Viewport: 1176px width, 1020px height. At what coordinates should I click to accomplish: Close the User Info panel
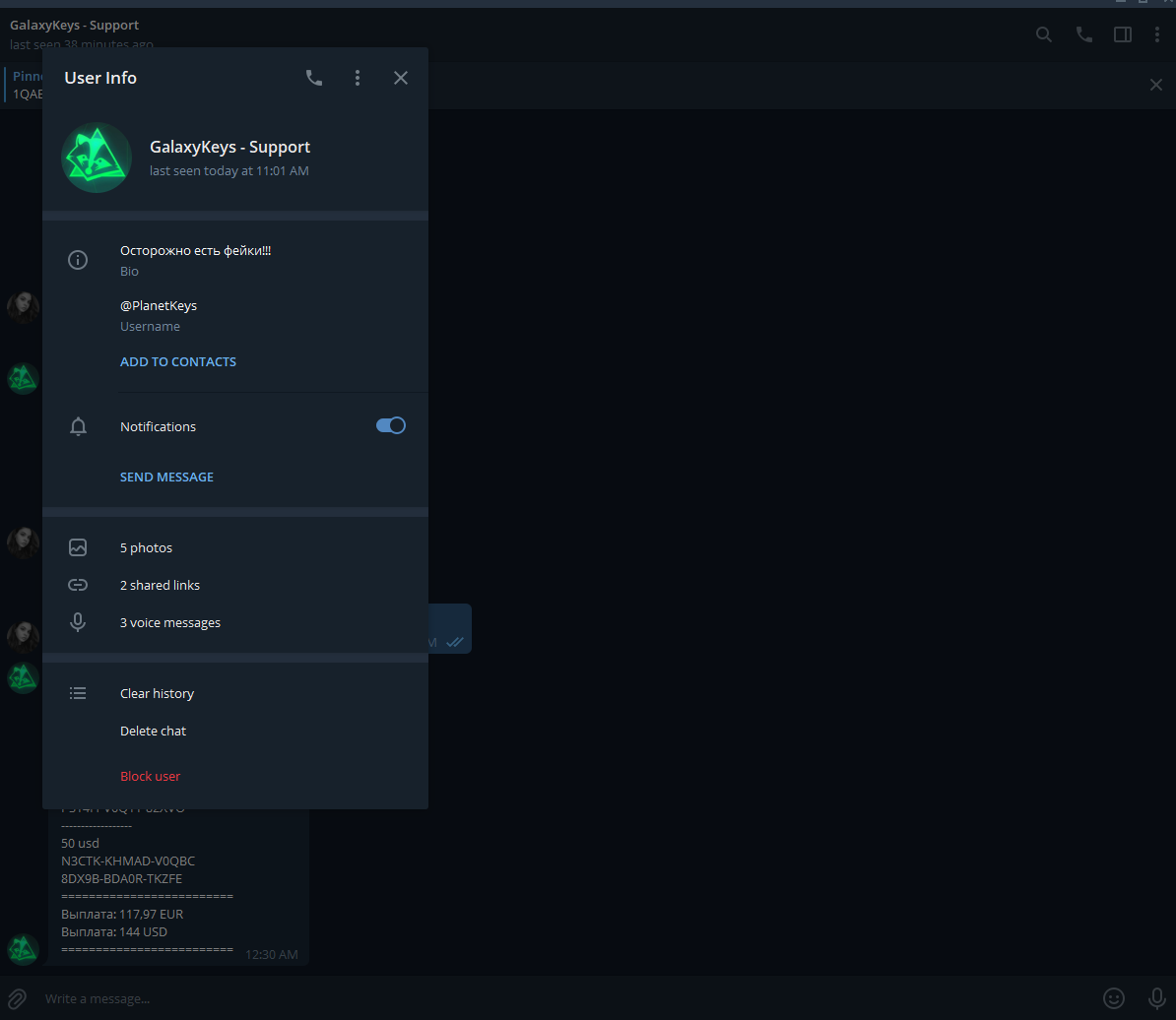tap(401, 78)
